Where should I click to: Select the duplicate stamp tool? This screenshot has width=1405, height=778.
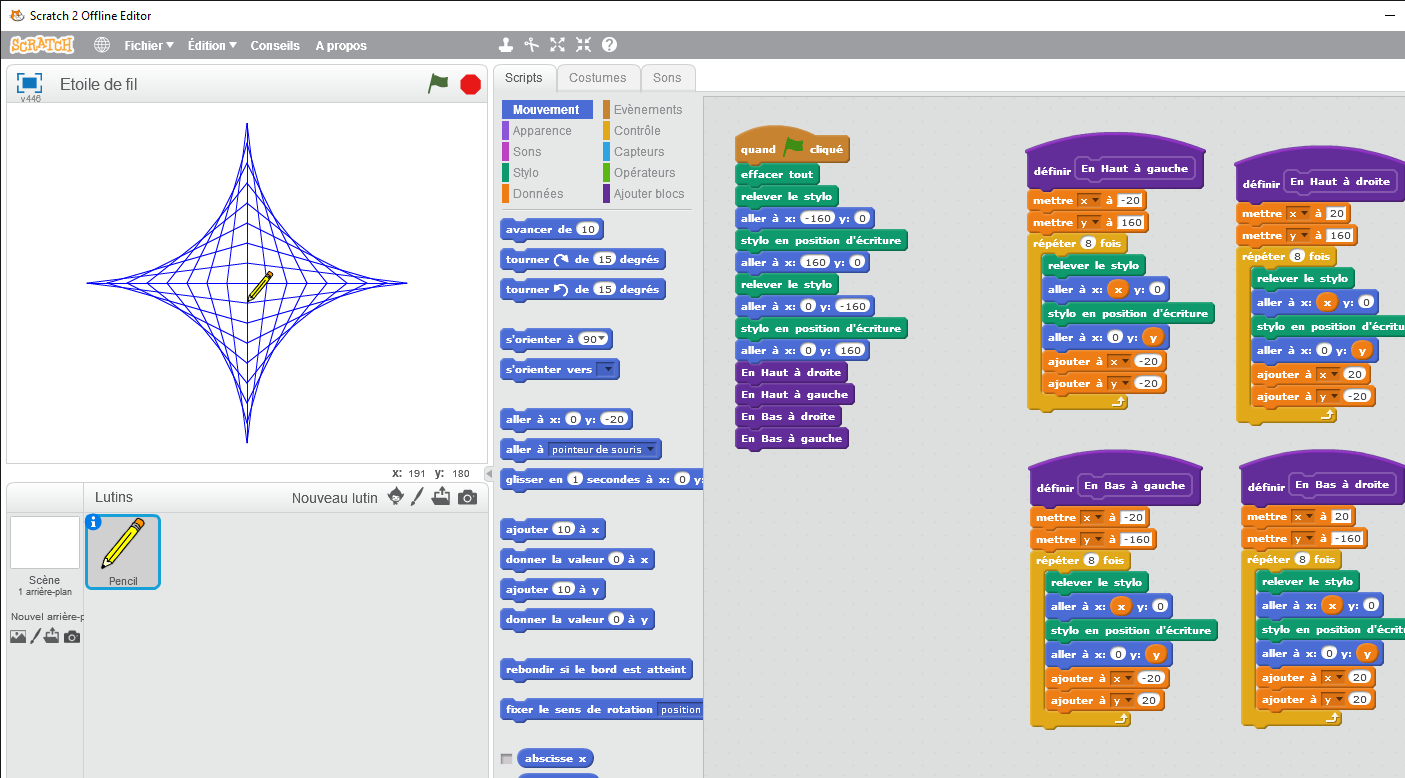click(506, 45)
